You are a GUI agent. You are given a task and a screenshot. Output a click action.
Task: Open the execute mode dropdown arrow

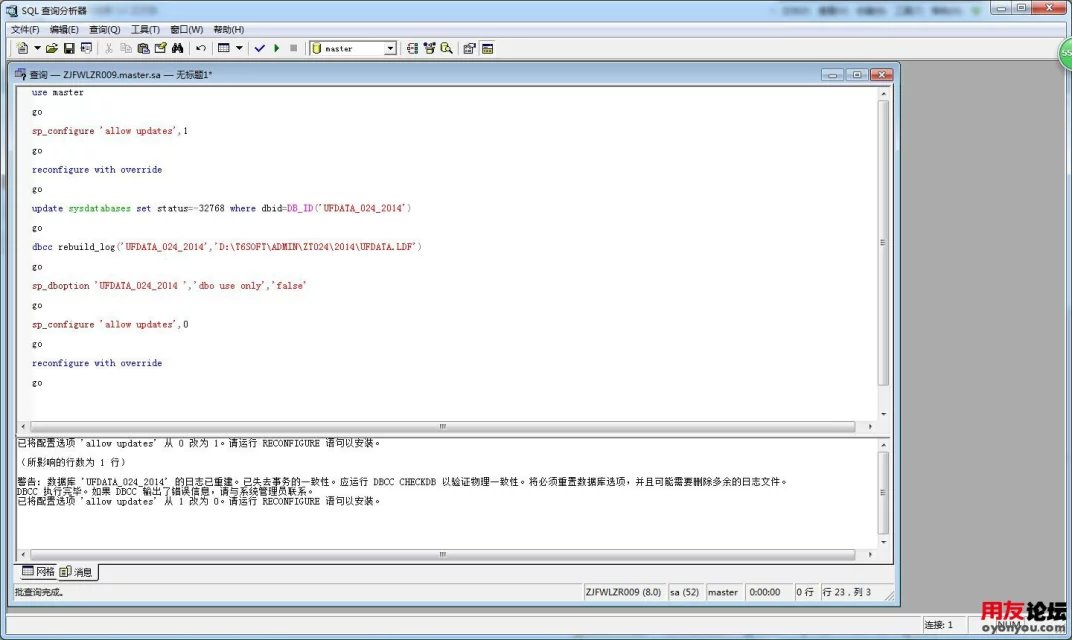coord(239,48)
